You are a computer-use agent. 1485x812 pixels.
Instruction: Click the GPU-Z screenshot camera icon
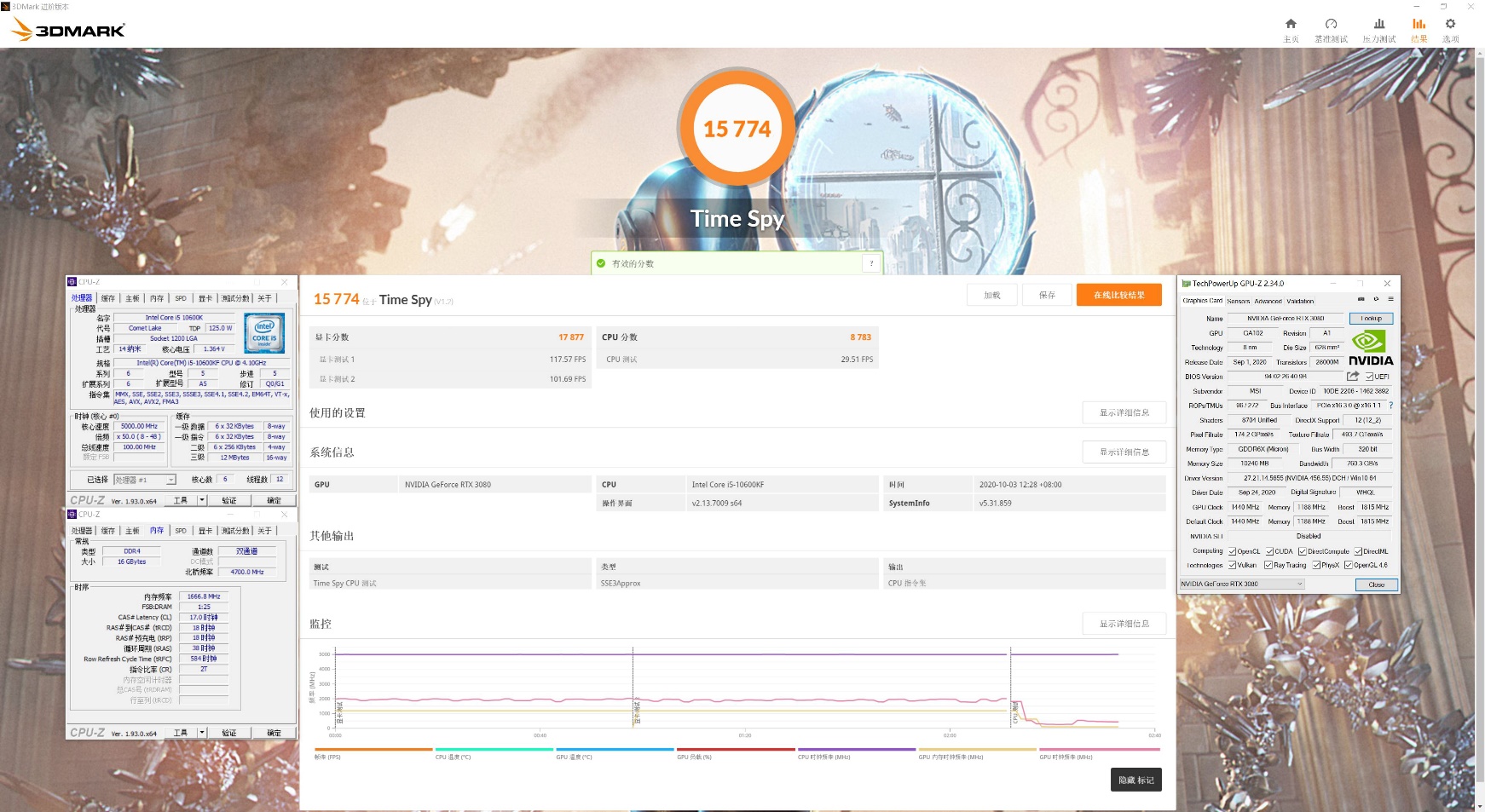coord(1361,299)
